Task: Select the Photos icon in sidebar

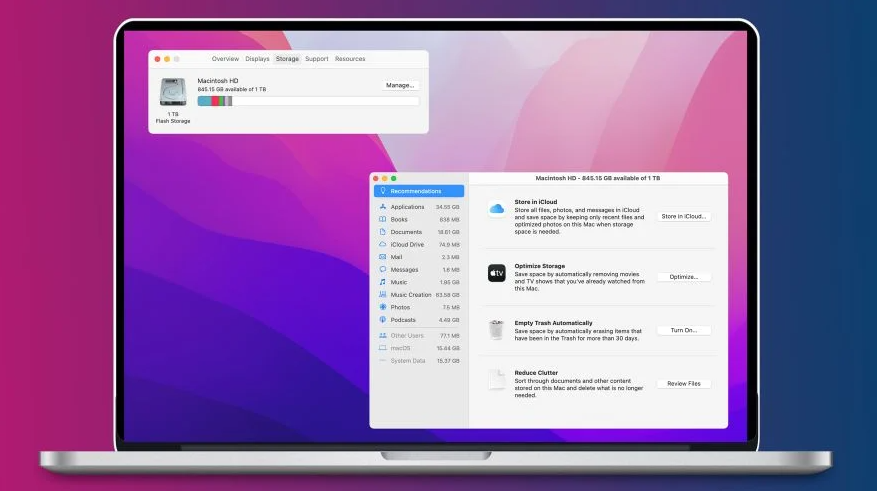Action: coord(382,307)
